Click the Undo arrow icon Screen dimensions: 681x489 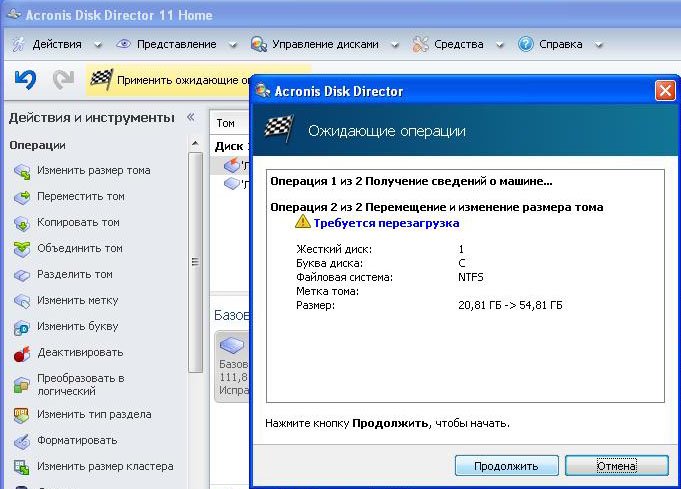[25, 79]
